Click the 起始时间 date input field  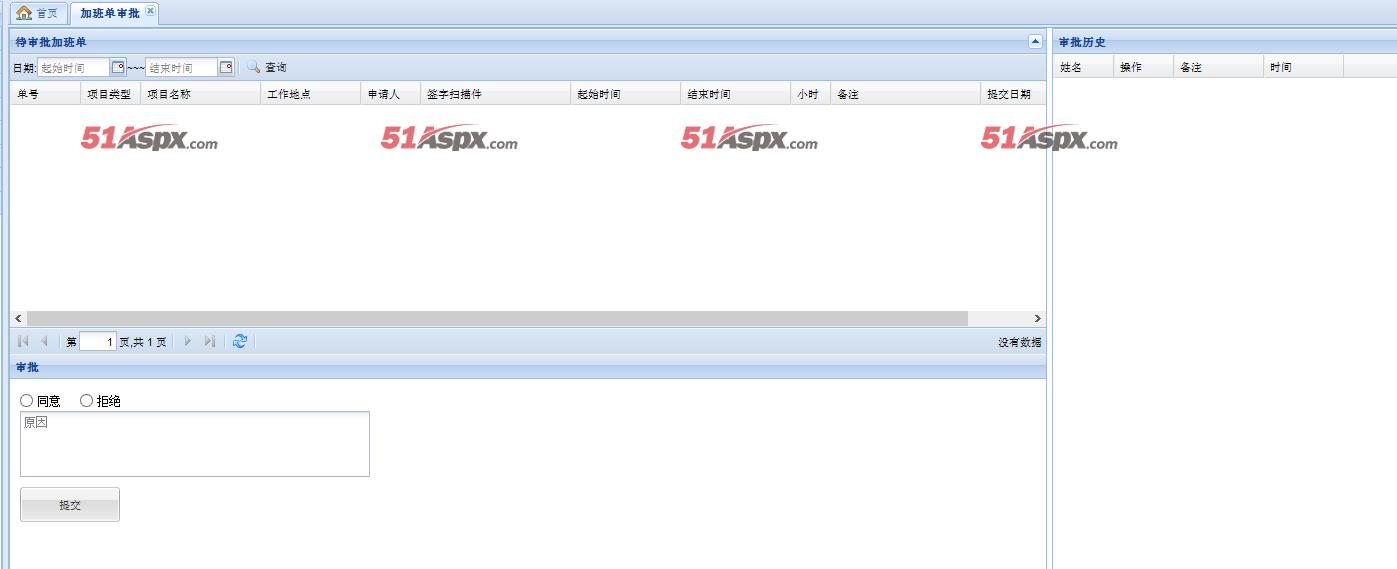click(x=74, y=67)
